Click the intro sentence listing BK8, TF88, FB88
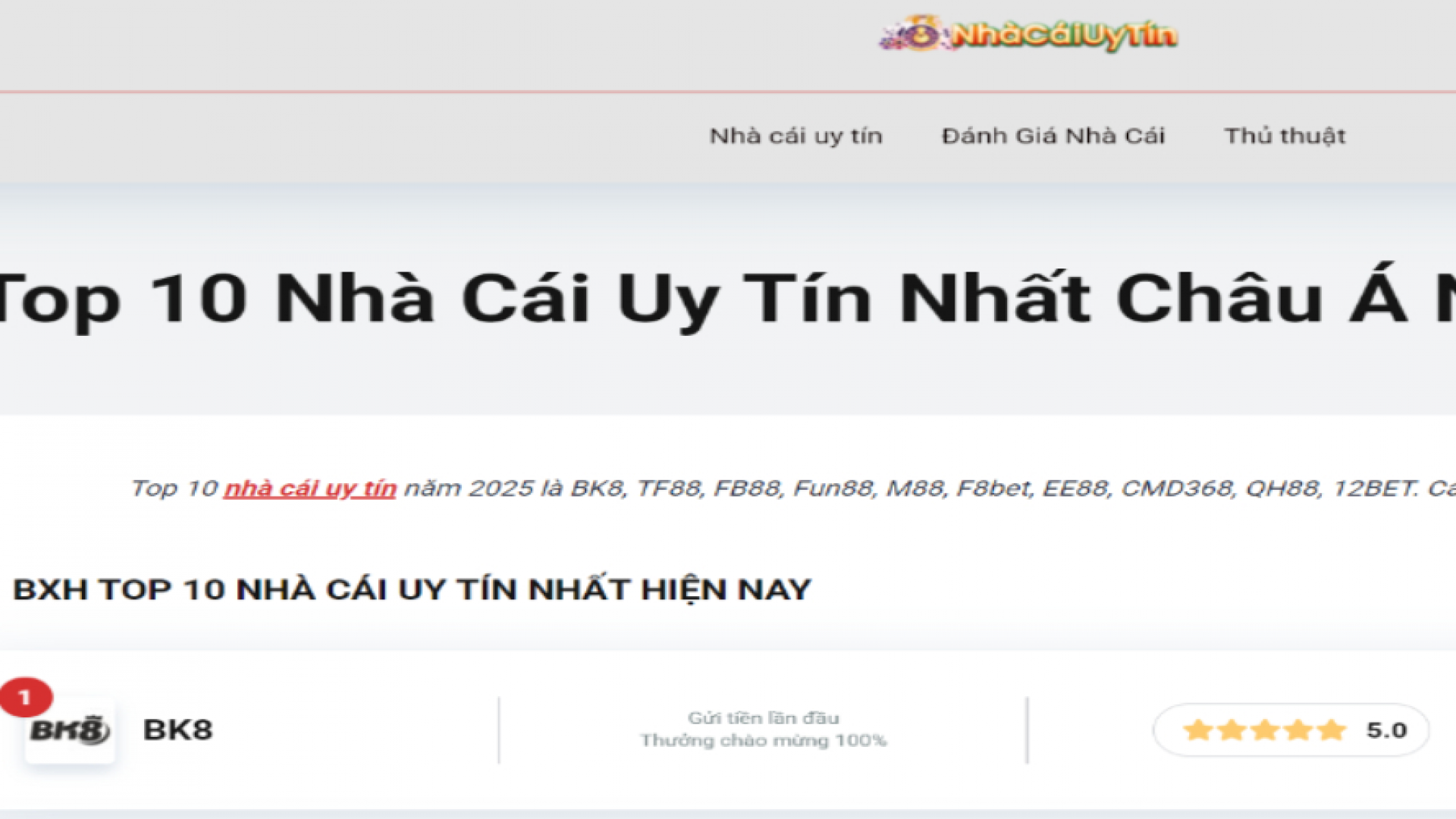The height and width of the screenshot is (819, 1456). [x=793, y=488]
